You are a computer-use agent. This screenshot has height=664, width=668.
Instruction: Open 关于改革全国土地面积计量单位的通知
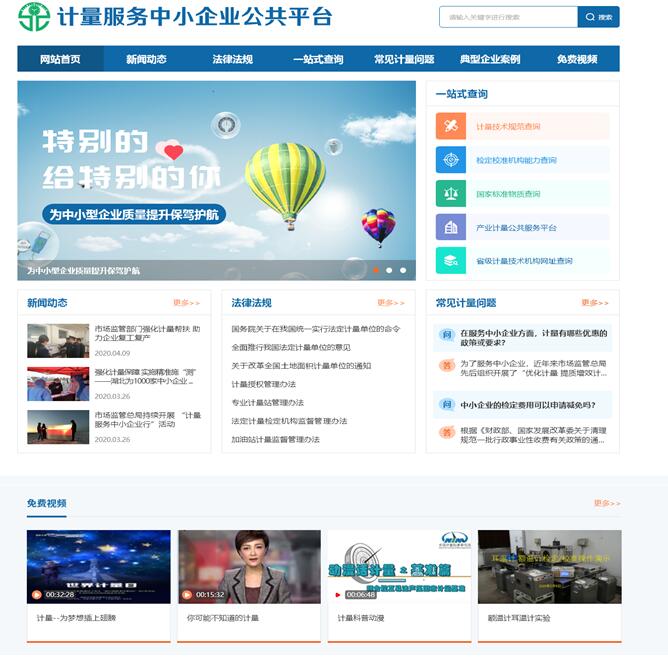click(x=301, y=365)
